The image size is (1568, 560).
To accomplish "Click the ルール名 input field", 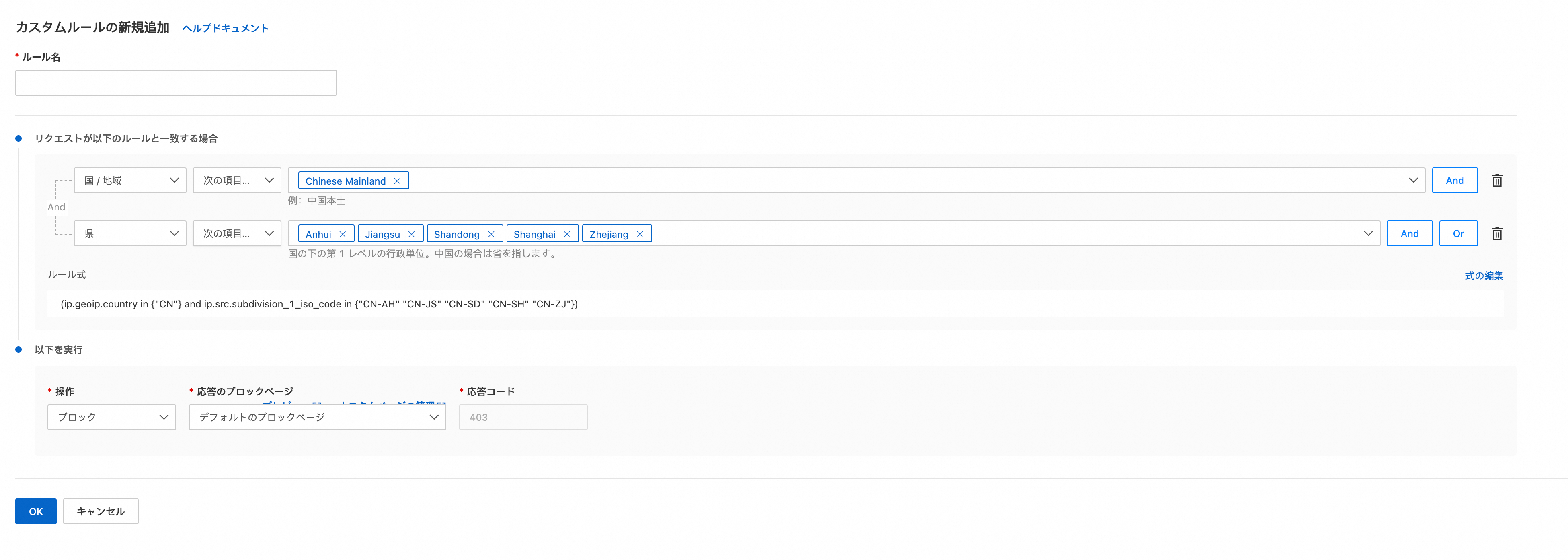I will [176, 83].
